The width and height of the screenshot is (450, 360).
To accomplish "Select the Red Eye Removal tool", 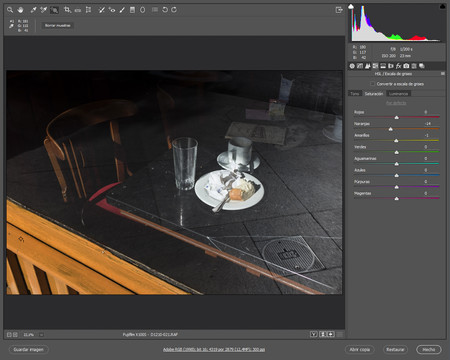I will [x=112, y=10].
